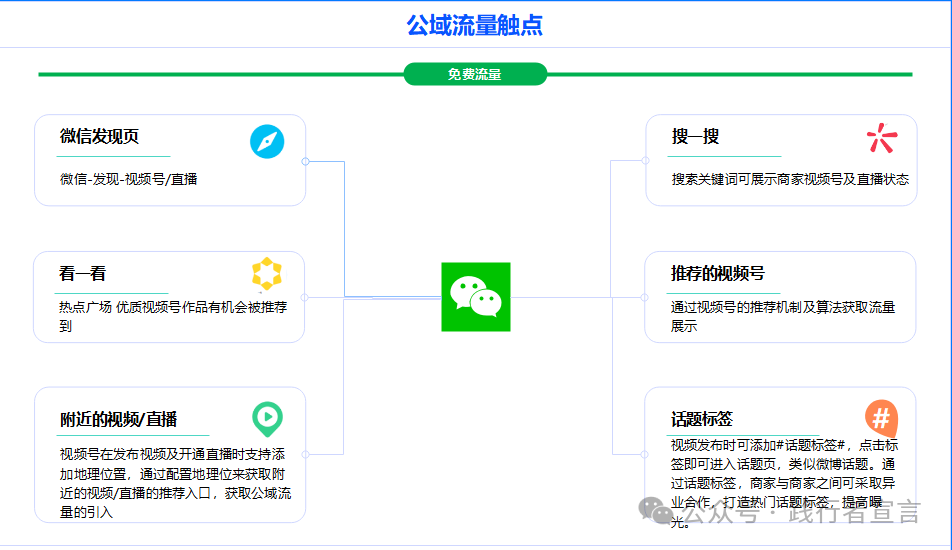Viewport: 952px width, 550px height.
Task: Click the central green WeChat logo
Action: tap(476, 297)
